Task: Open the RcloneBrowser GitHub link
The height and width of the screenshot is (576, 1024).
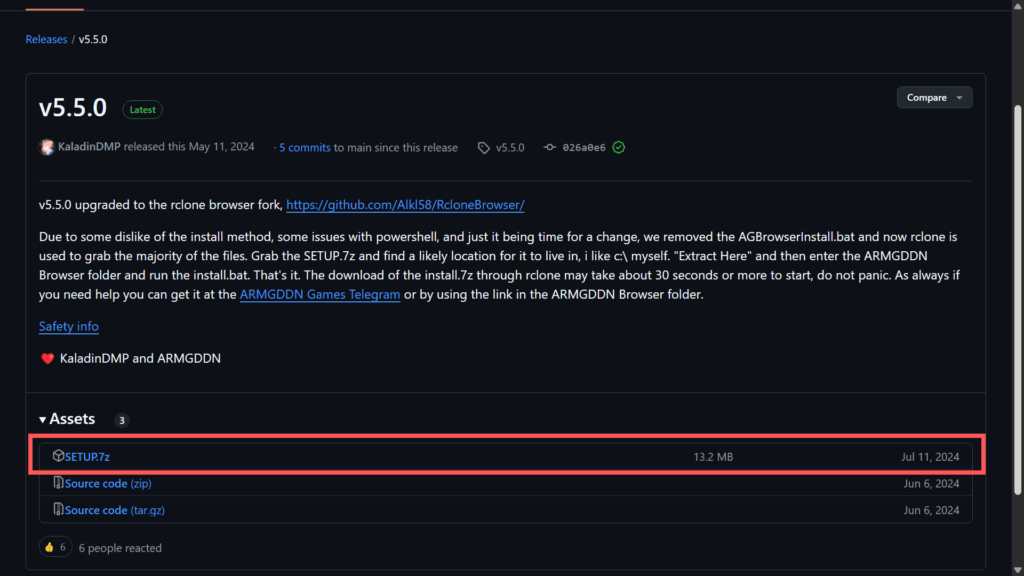Action: [405, 205]
